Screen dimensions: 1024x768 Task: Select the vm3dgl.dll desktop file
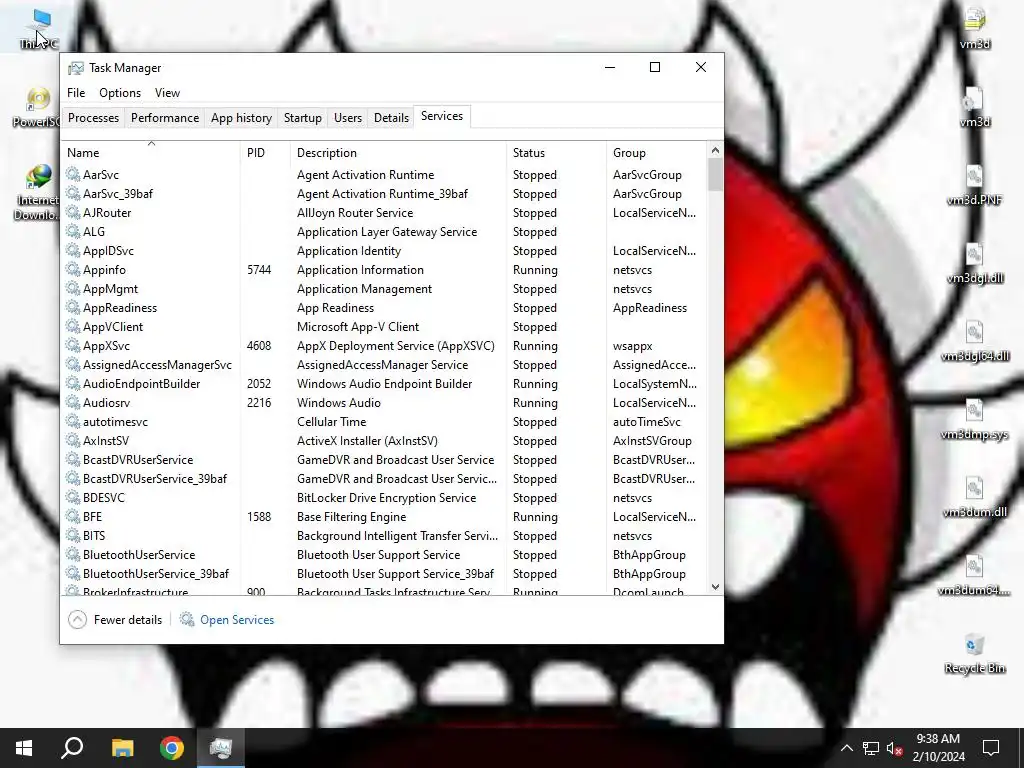pos(974,263)
